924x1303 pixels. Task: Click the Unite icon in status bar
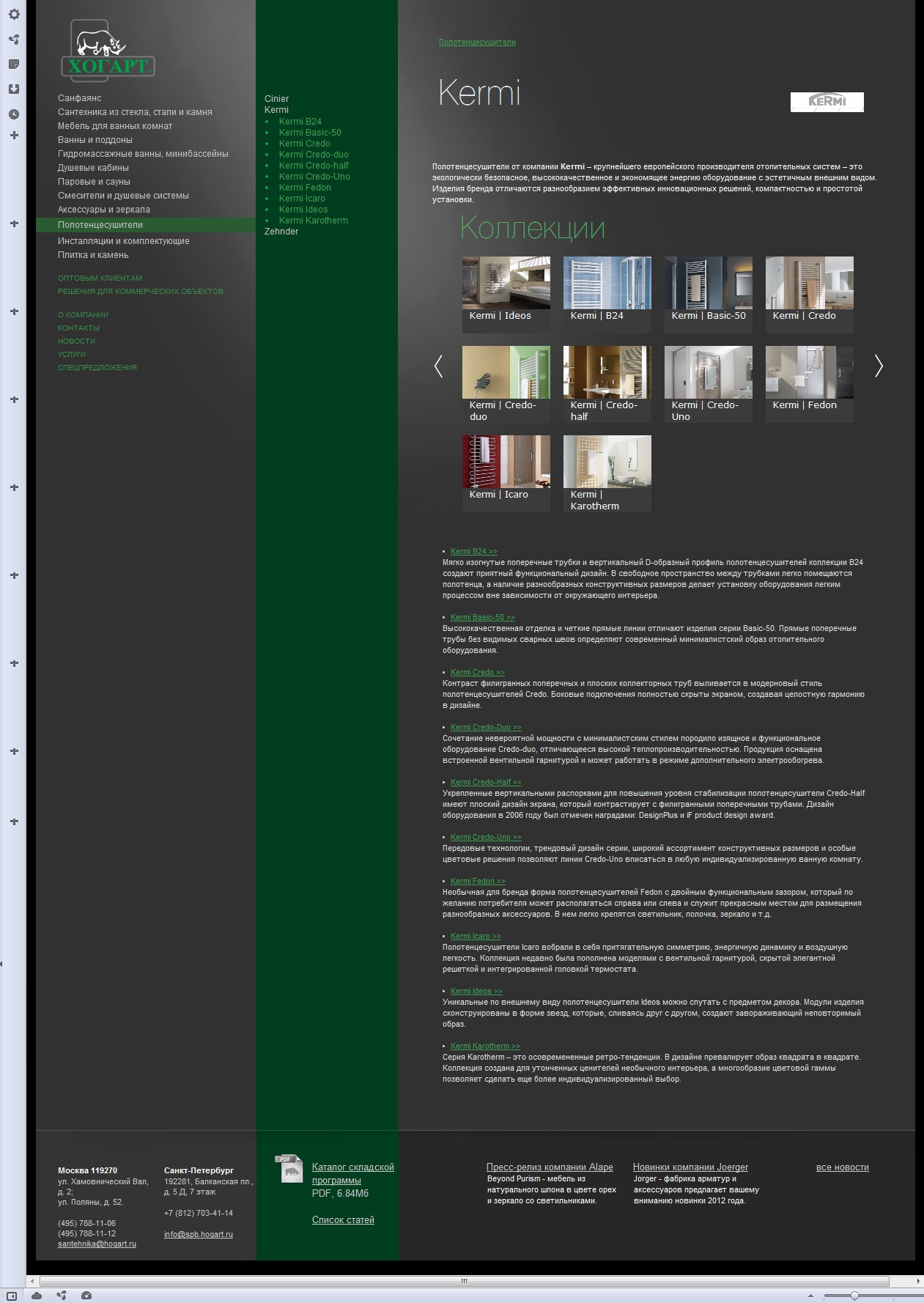coord(62,1296)
